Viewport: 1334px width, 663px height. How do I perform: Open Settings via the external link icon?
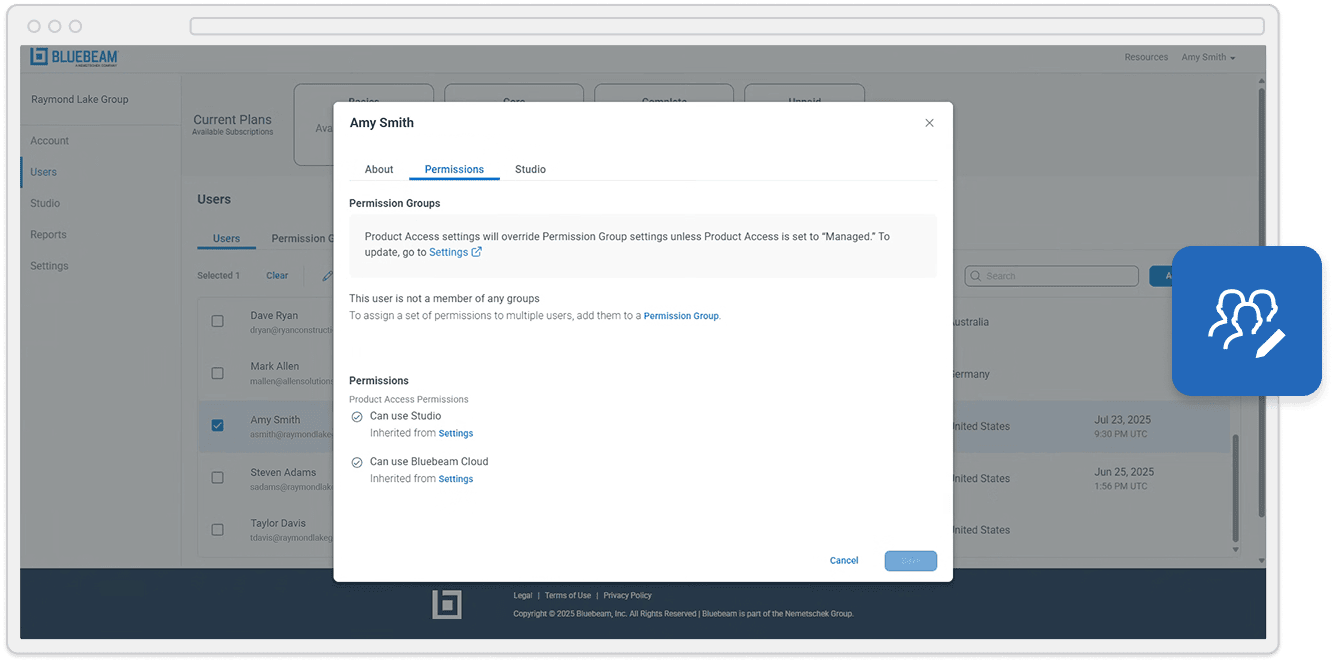[x=475, y=252]
